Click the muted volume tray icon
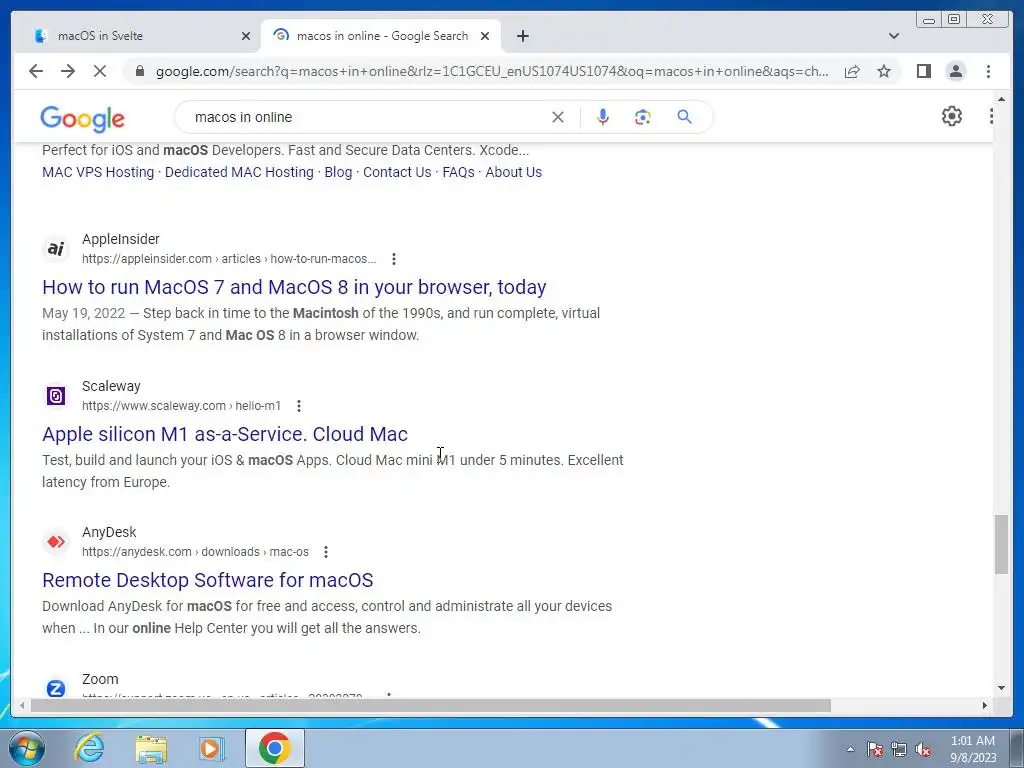This screenshot has width=1024, height=768. (923, 749)
